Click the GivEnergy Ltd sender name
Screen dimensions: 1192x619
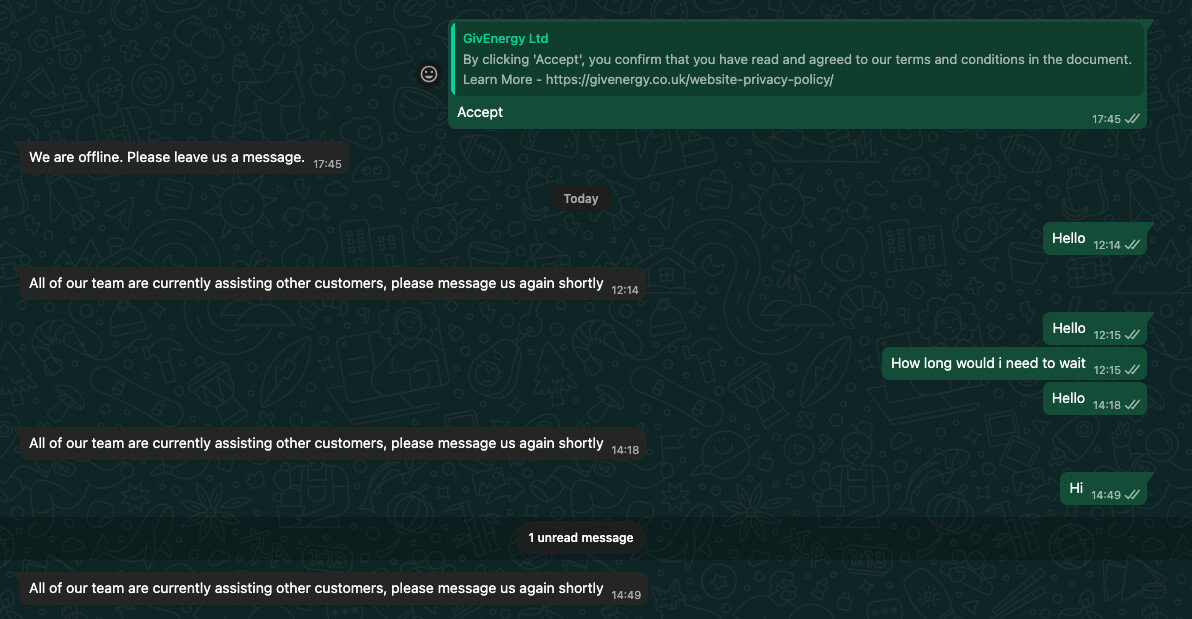click(x=506, y=39)
